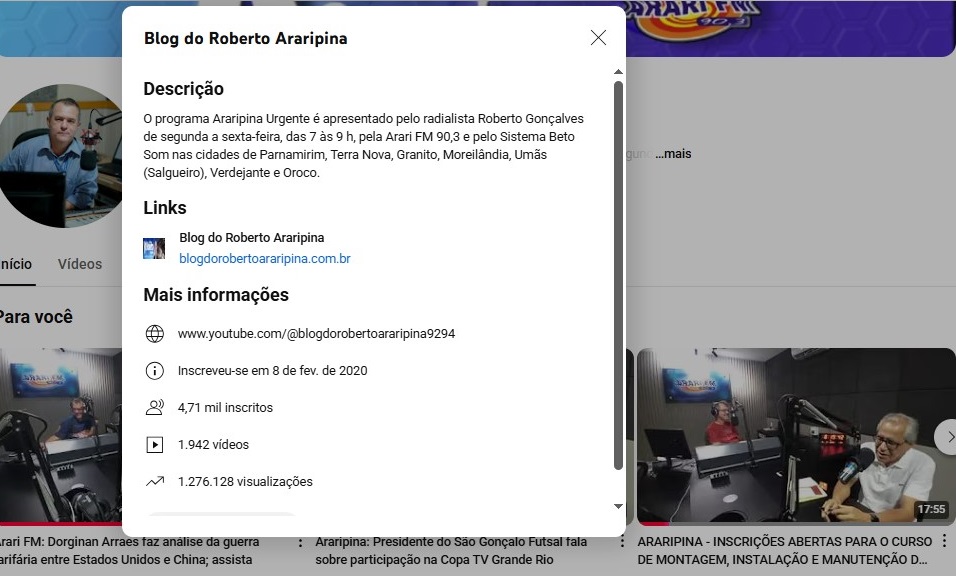The image size is (956, 576).
Task: Click the 1.942 vídeos text
Action: tap(213, 445)
